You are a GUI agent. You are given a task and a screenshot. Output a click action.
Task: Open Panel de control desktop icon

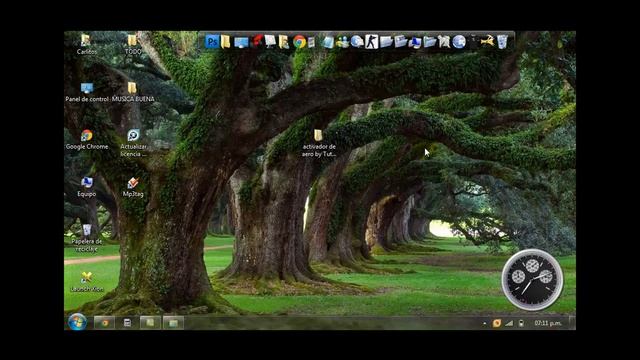87,92
